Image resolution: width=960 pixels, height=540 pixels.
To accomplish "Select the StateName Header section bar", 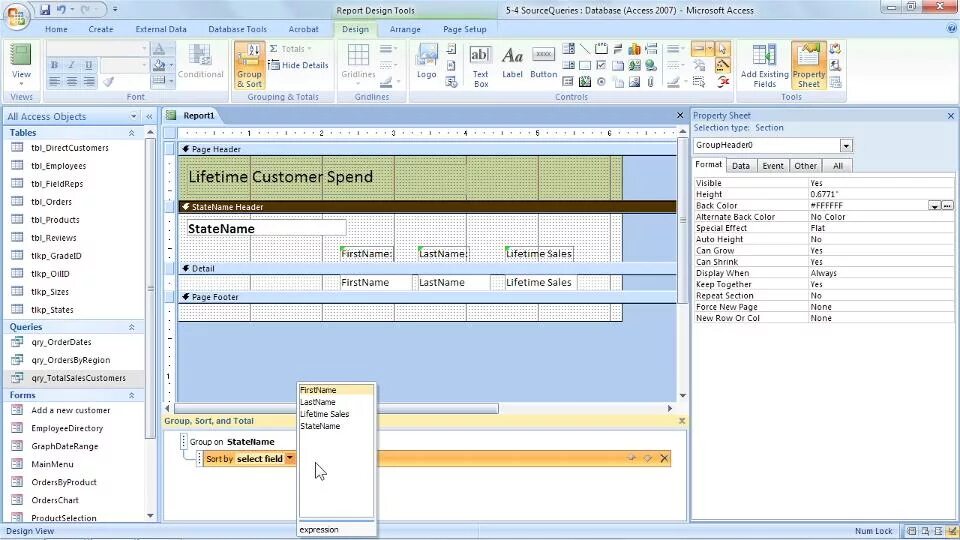I will click(x=427, y=207).
